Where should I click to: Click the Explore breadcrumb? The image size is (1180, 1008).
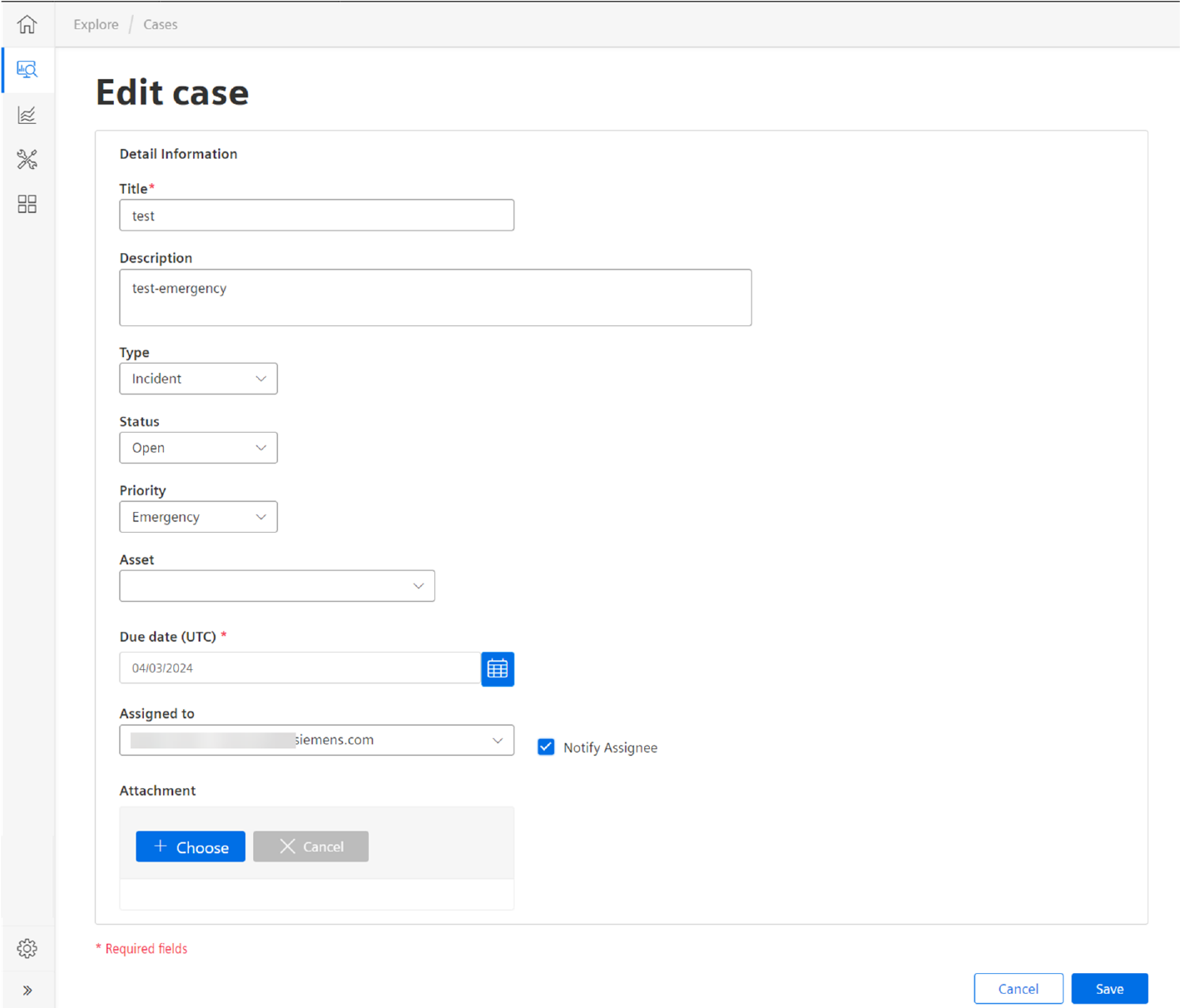click(x=96, y=24)
